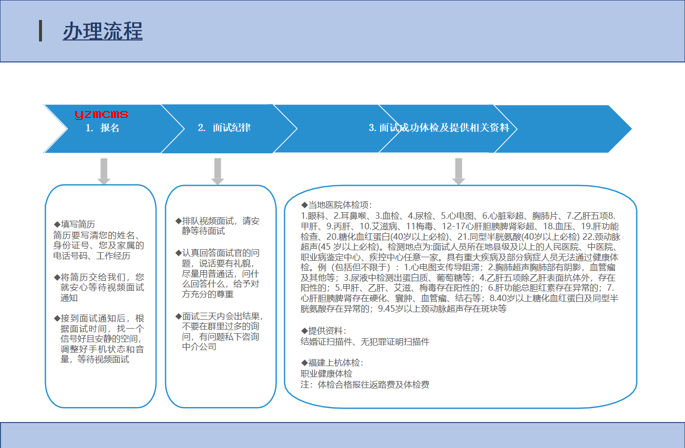Select the '2. 面试/纪律' chevron step
The width and height of the screenshot is (685, 448).
click(224, 128)
